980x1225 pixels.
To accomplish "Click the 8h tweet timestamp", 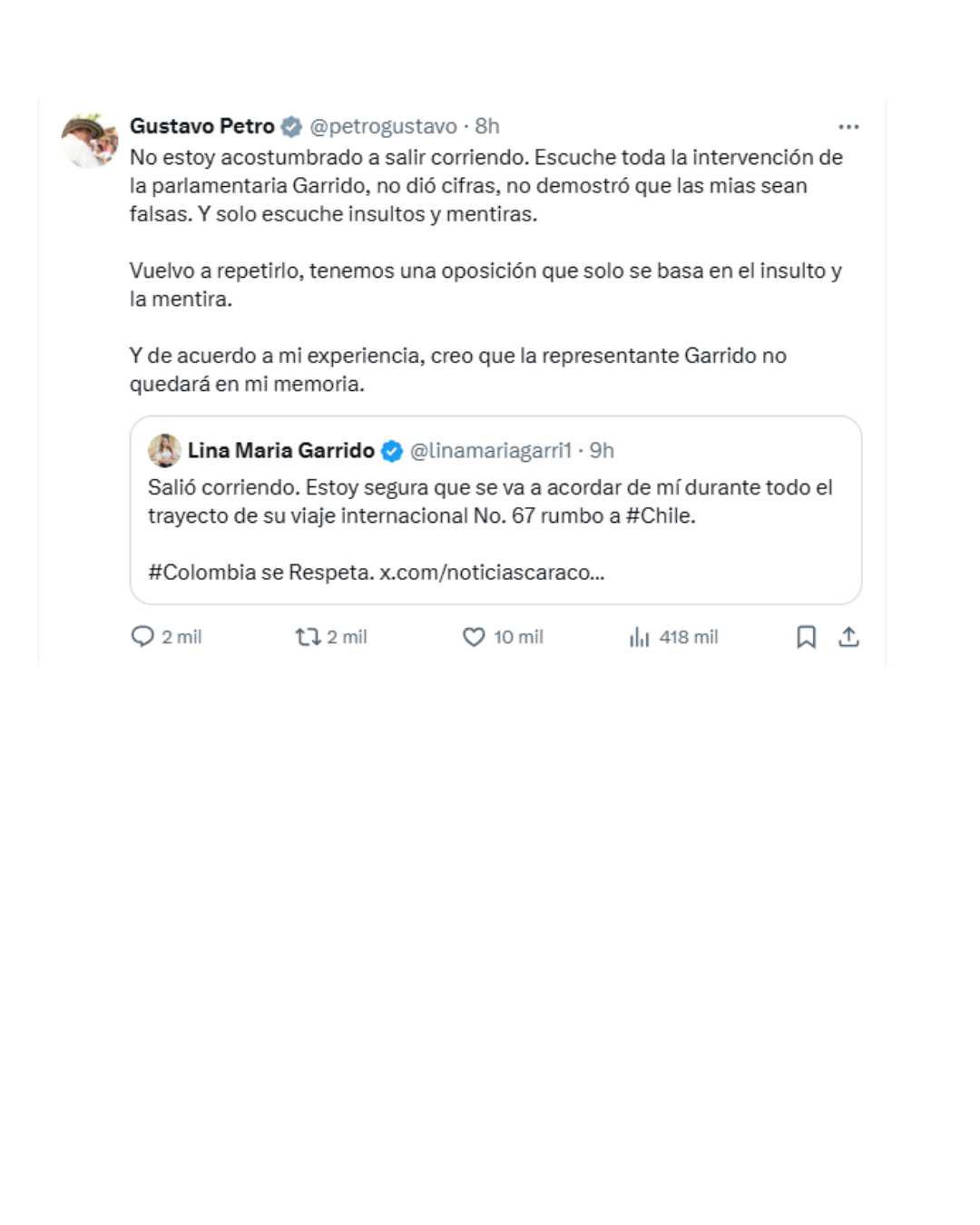I will tap(487, 126).
